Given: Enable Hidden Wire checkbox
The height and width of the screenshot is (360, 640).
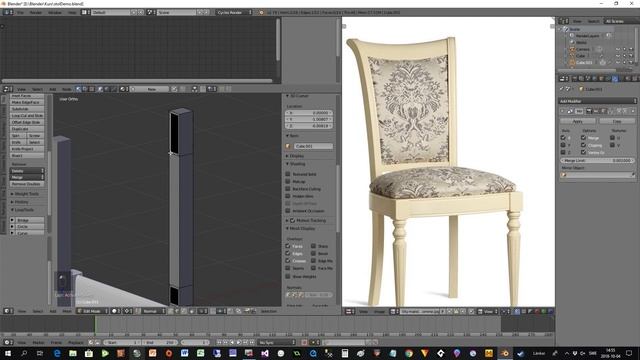Looking at the screenshot, I should 288,196.
